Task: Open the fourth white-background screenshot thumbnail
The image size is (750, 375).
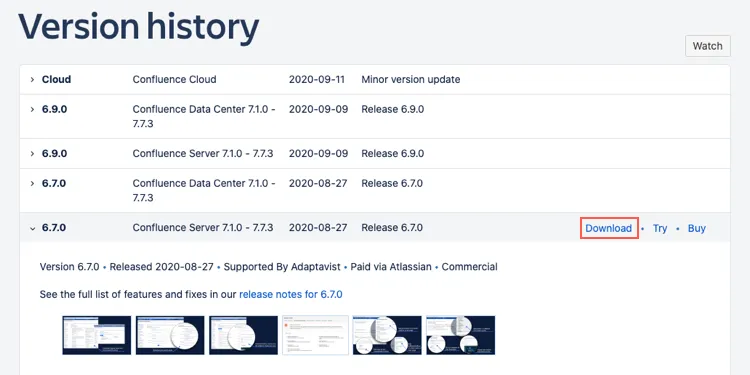Action: click(x=316, y=335)
